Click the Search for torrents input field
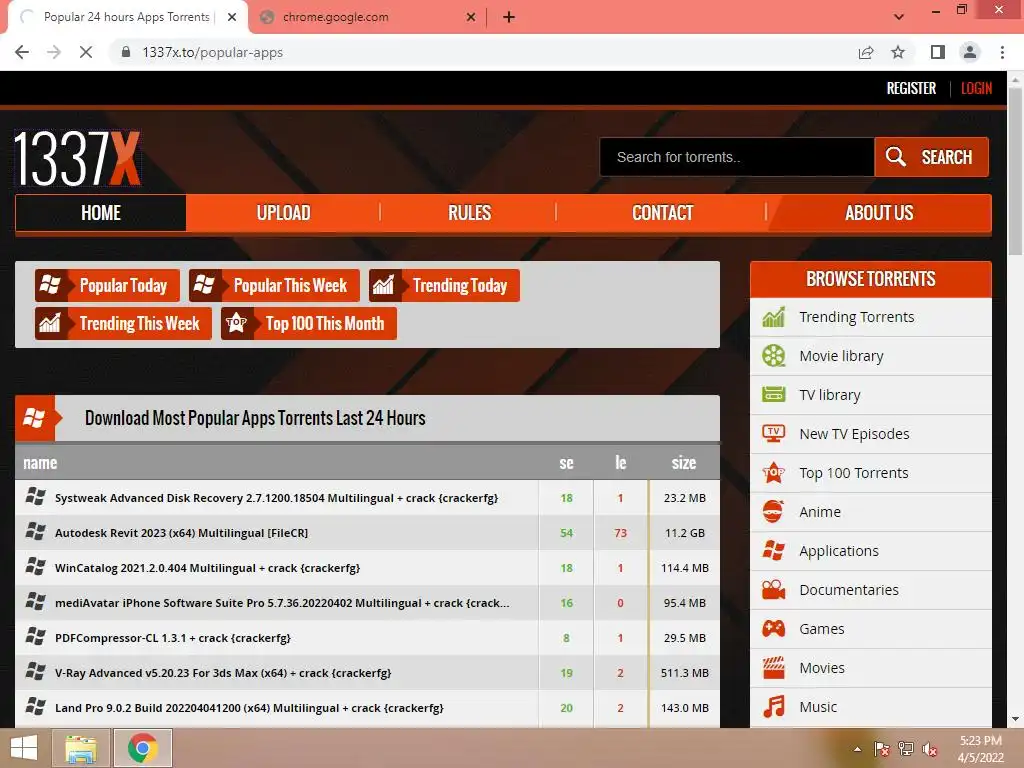This screenshot has width=1024, height=768. tap(737, 157)
